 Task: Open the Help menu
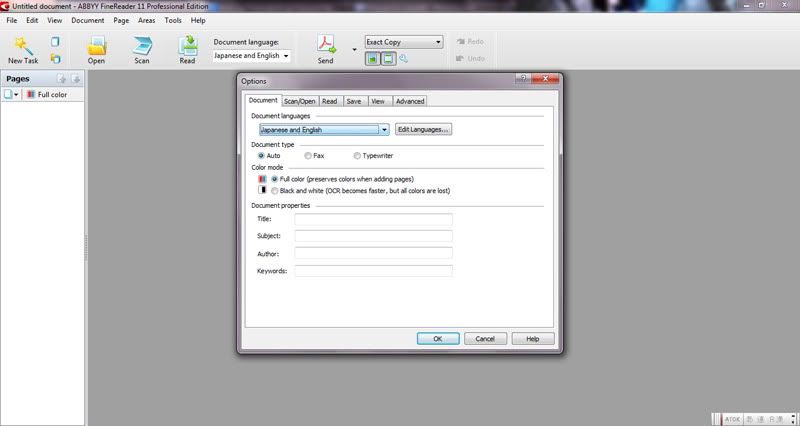pyautogui.click(x=198, y=20)
